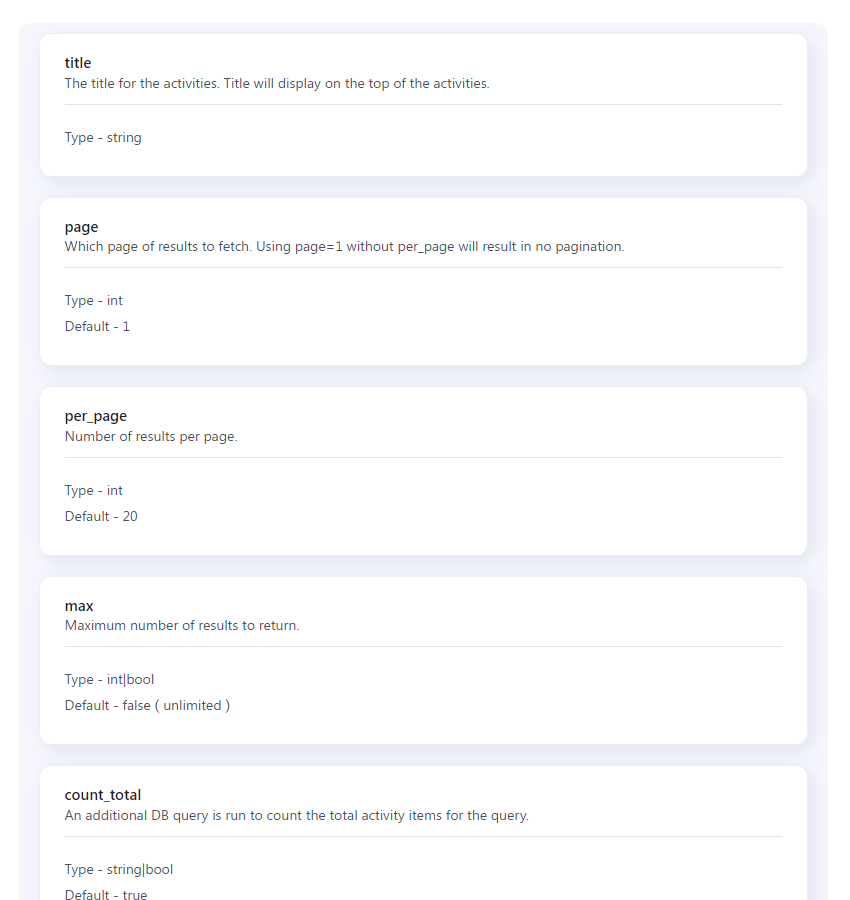850x900 pixels.
Task: Click 'Type - string' in title card
Action: point(103,138)
